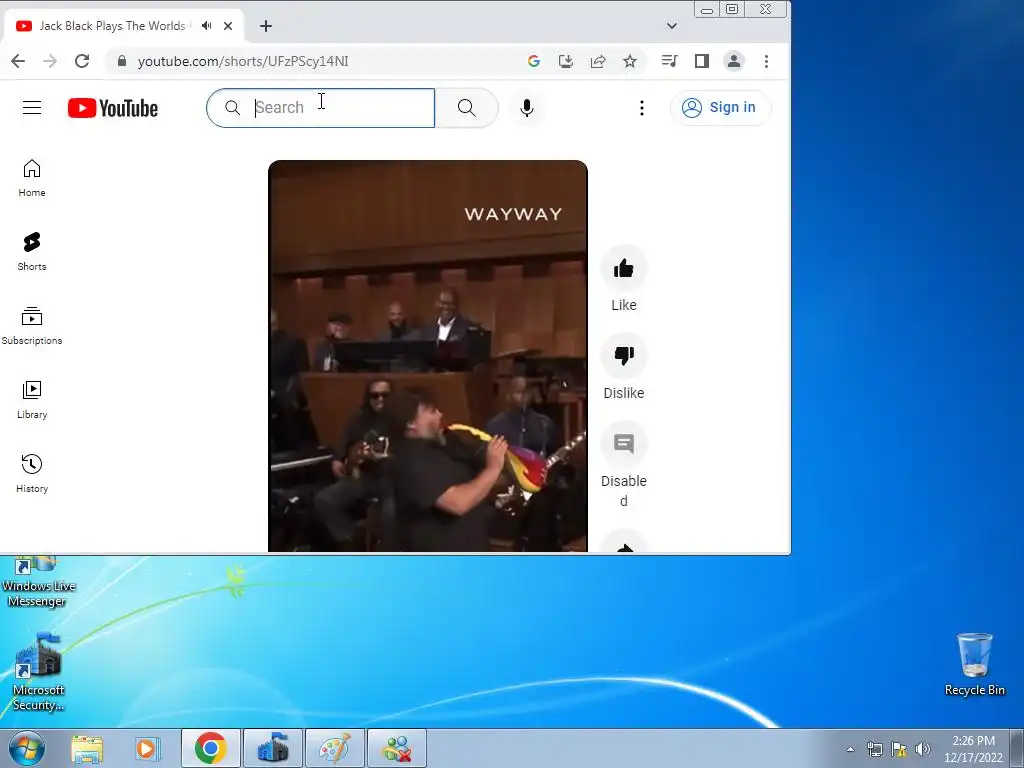Click Show desktop strip on taskbar
The width and height of the screenshot is (1024, 768).
[x=1017, y=748]
